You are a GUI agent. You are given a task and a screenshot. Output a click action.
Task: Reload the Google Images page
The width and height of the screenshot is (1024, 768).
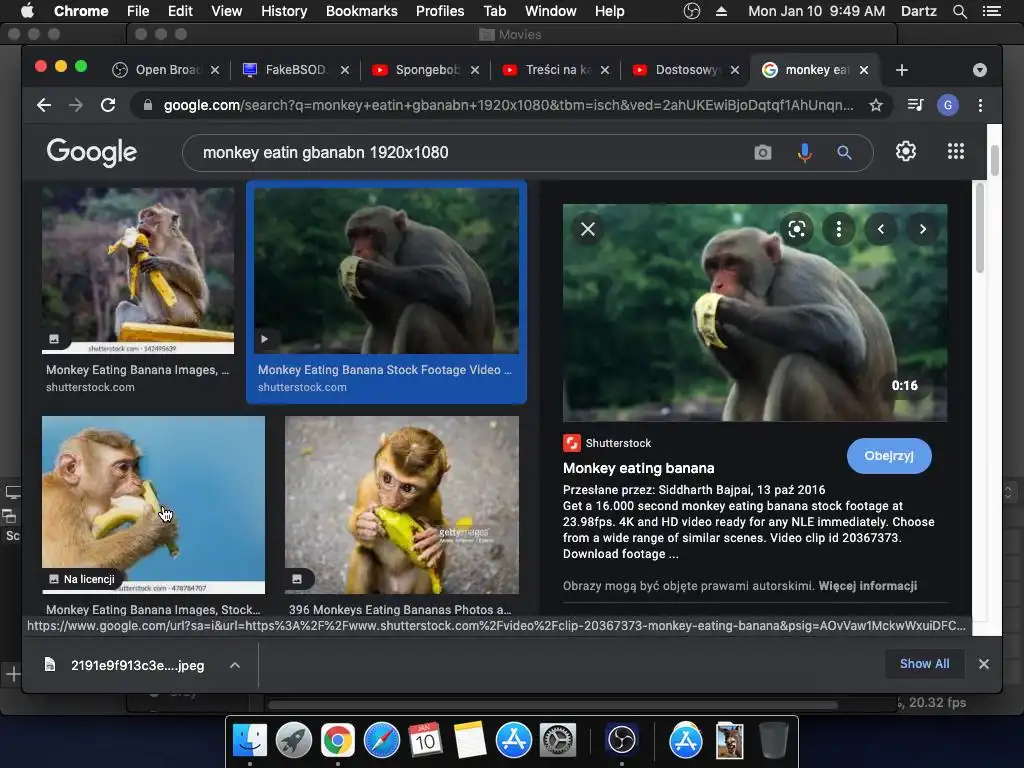click(108, 105)
